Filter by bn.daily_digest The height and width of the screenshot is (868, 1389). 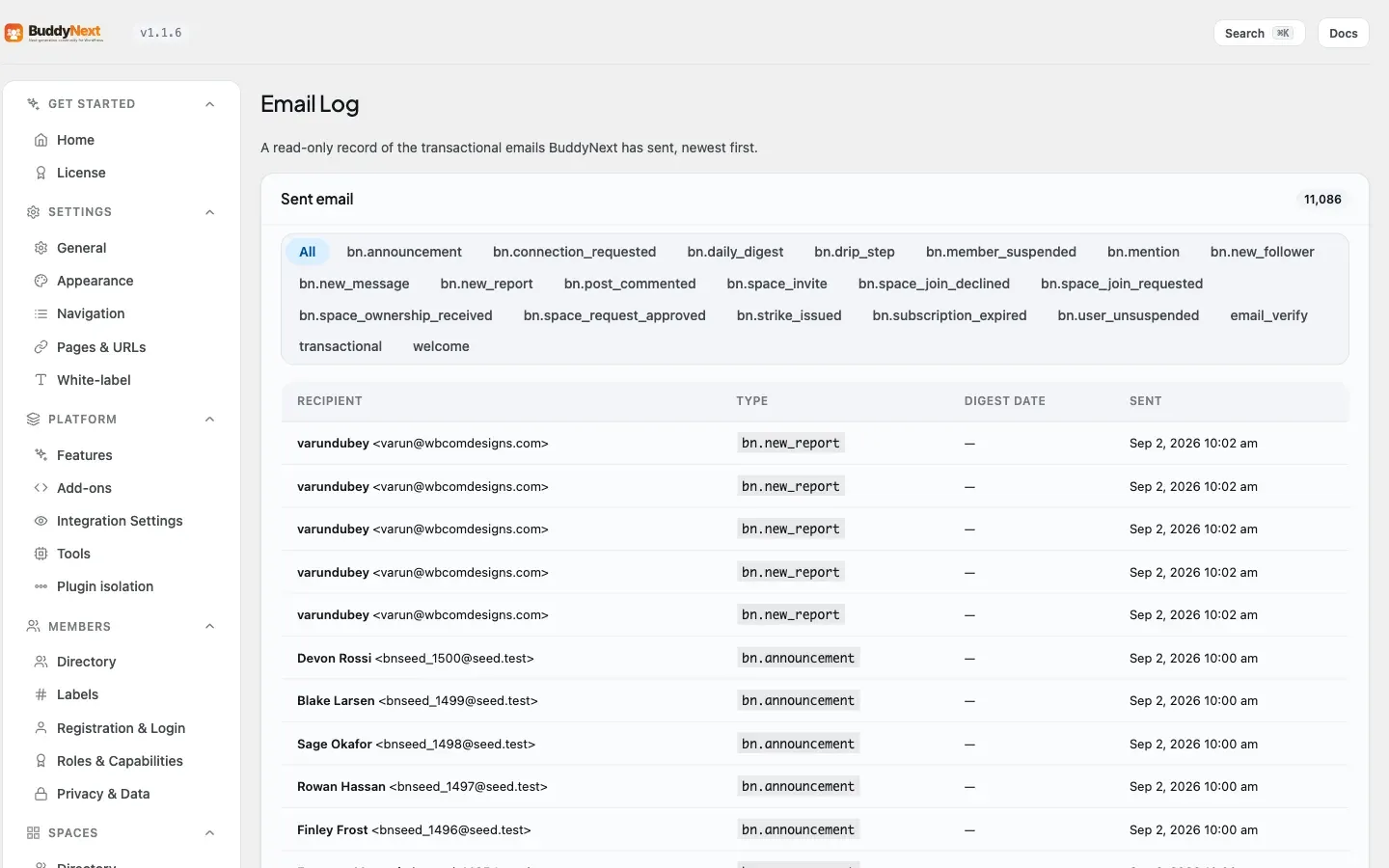point(735,252)
